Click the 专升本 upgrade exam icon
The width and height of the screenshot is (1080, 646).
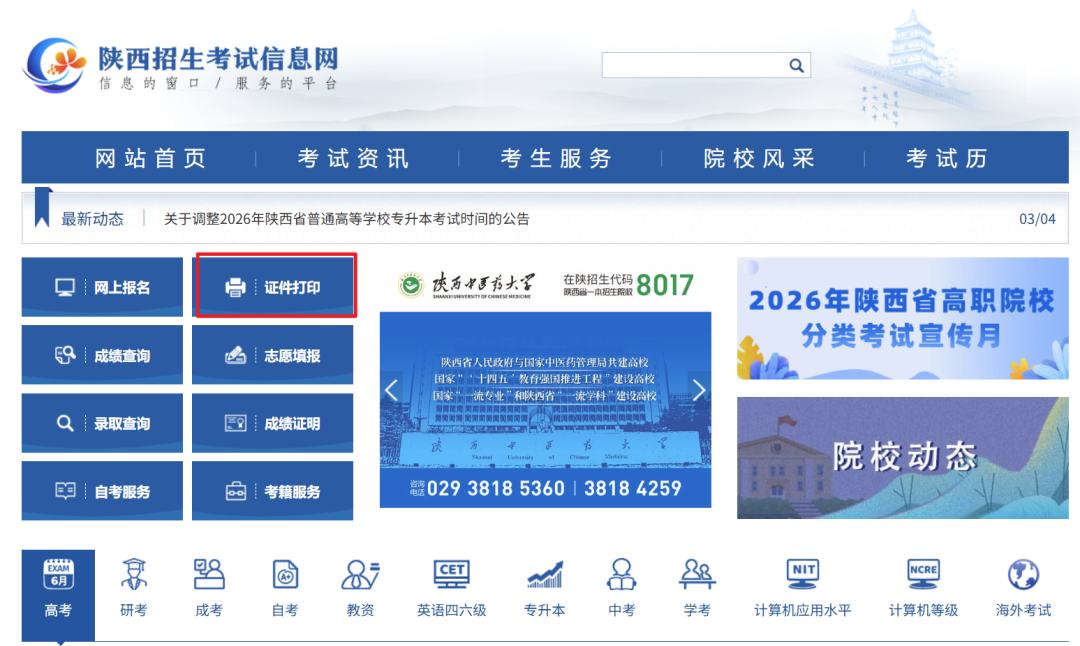tap(544, 585)
